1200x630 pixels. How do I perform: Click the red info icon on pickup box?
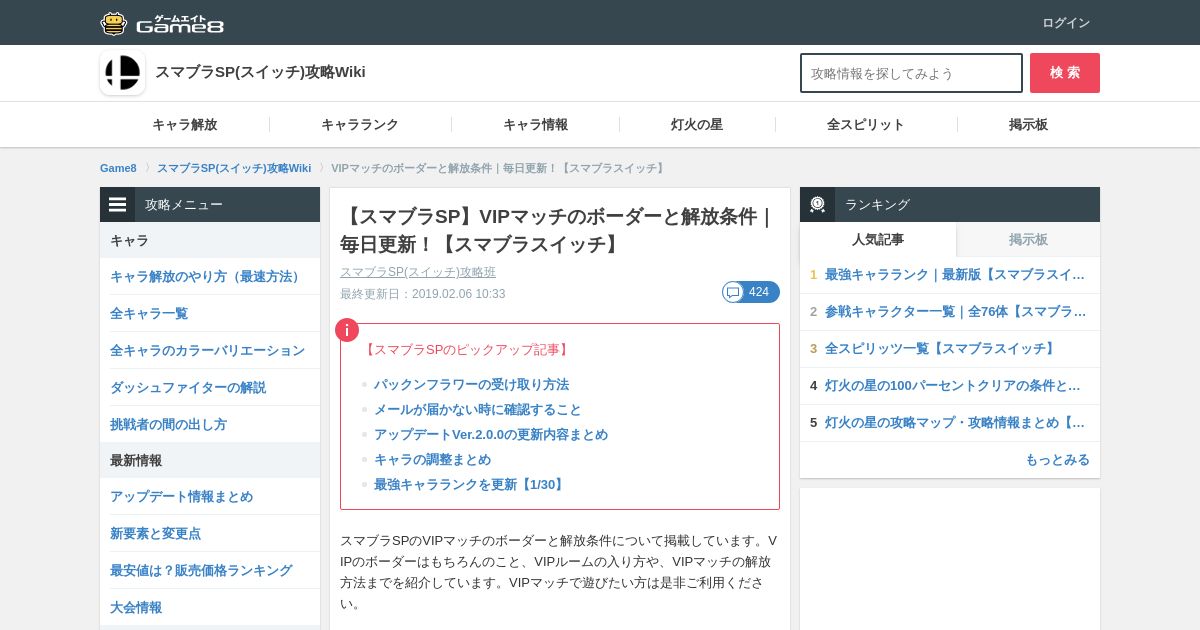(x=347, y=330)
